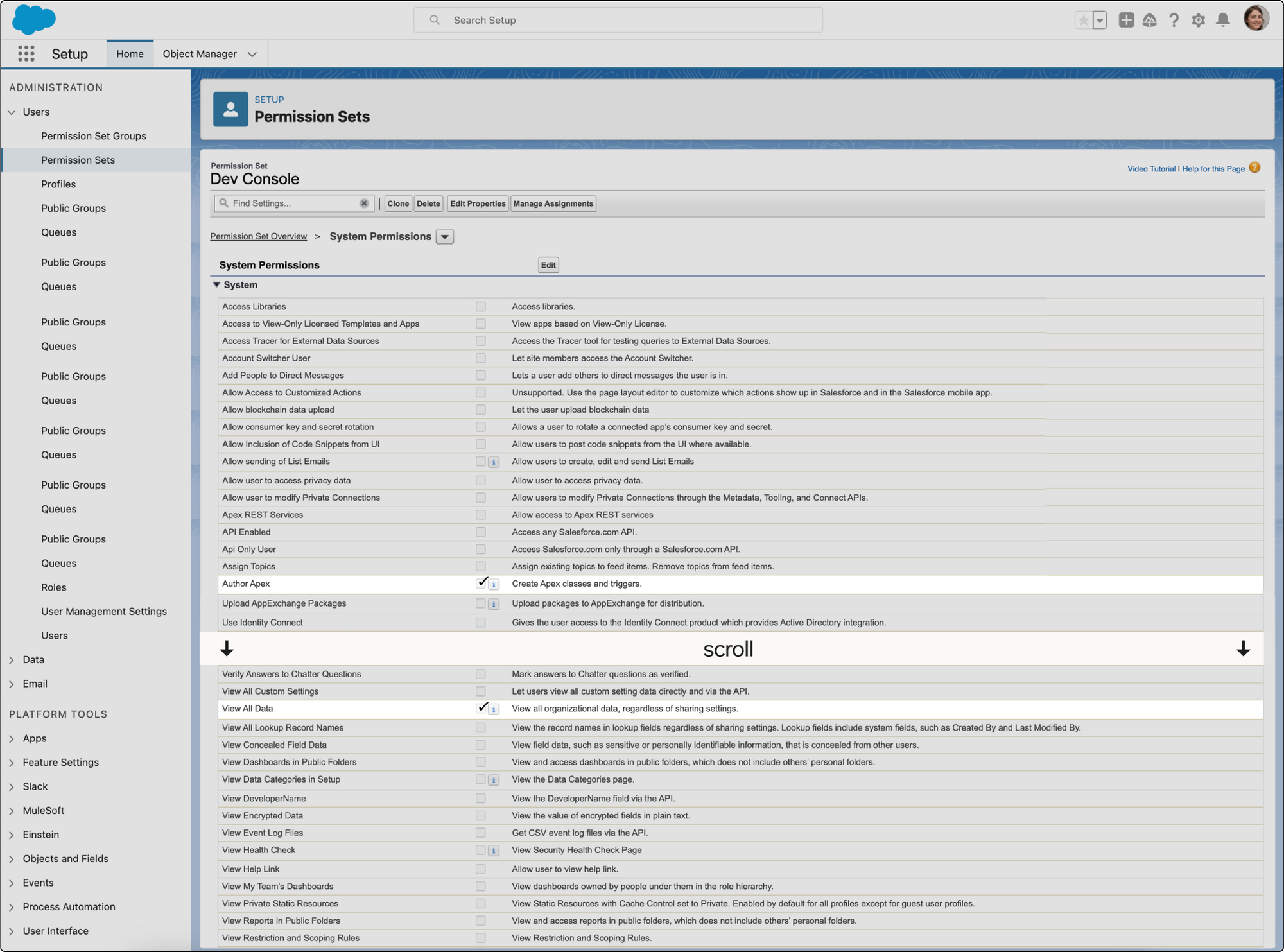Open the Trailhead guidance icon

(1149, 20)
